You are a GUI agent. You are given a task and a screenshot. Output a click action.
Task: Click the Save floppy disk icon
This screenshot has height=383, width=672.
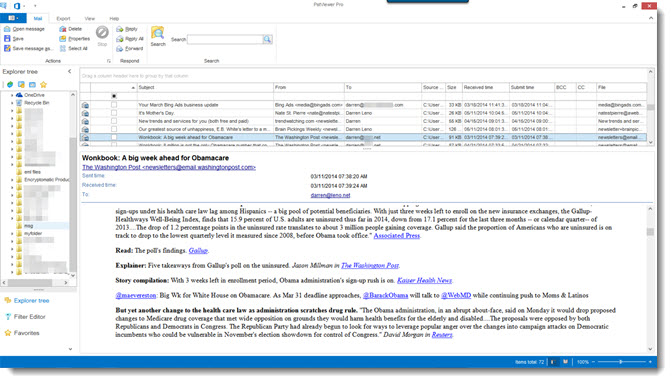(x=7, y=39)
